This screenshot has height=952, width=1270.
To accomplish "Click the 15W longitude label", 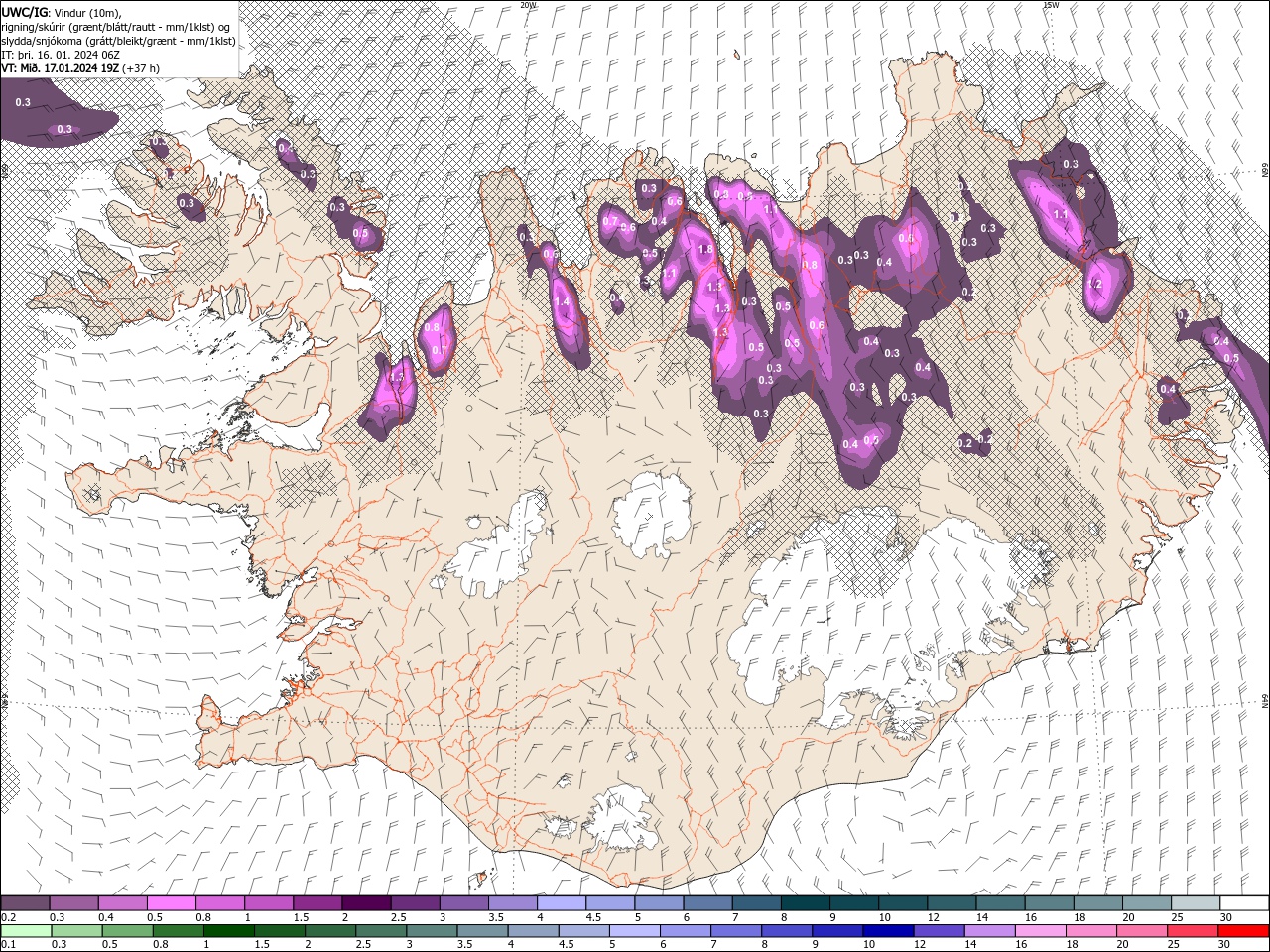I will pyautogui.click(x=1051, y=5).
